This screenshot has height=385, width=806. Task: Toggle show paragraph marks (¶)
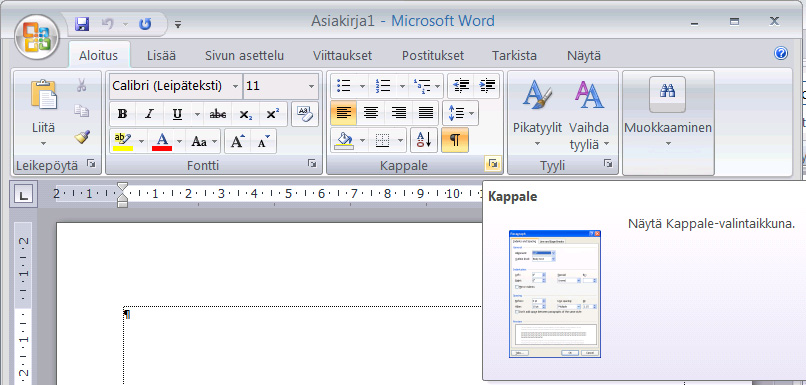click(x=455, y=140)
